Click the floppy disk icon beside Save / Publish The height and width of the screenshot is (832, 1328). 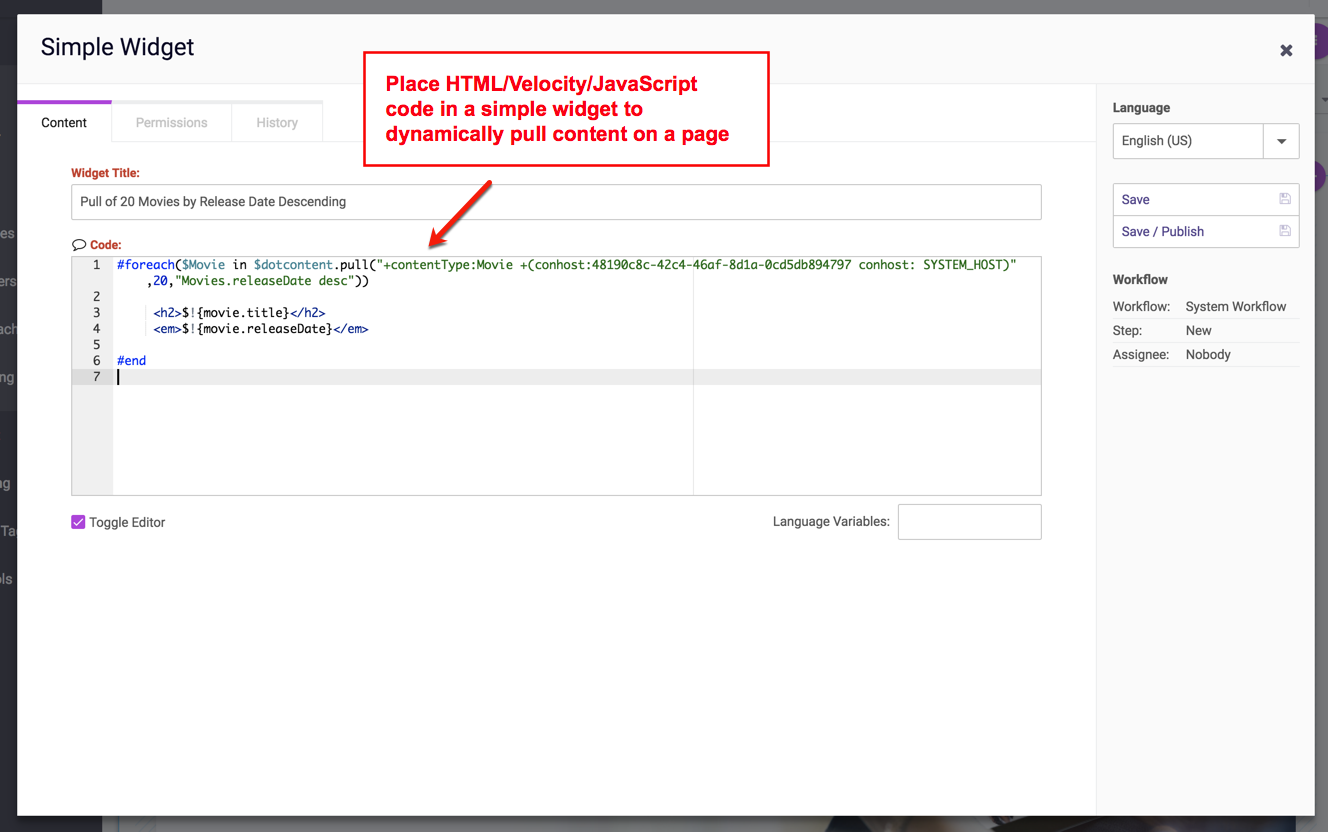pyautogui.click(x=1285, y=231)
